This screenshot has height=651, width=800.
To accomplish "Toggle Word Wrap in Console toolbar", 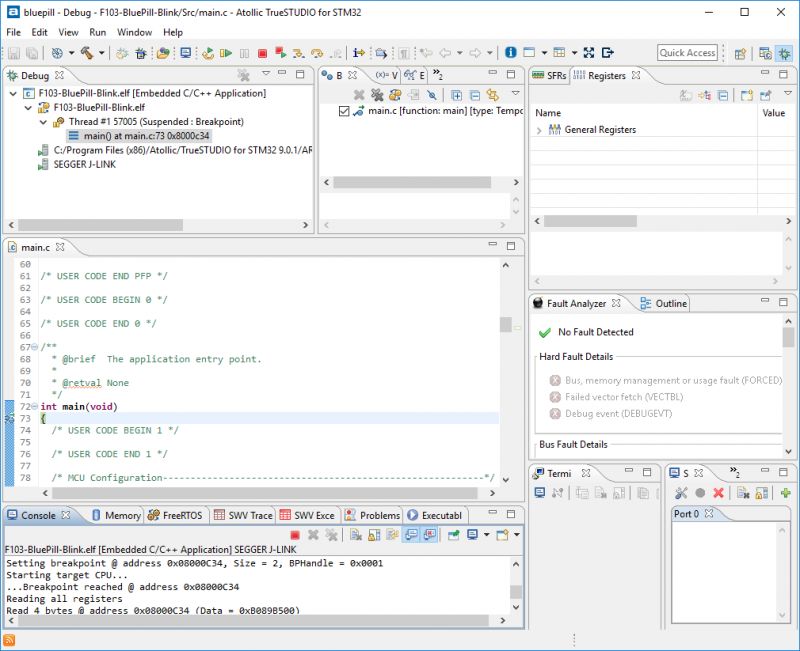I will point(392,535).
